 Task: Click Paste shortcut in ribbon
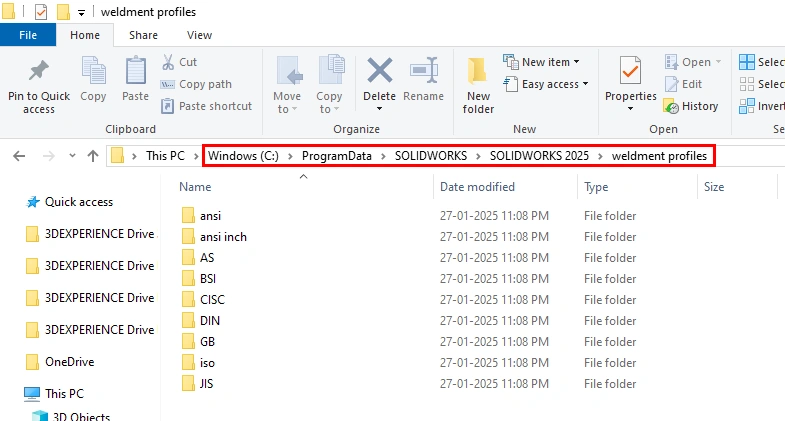click(x=206, y=106)
